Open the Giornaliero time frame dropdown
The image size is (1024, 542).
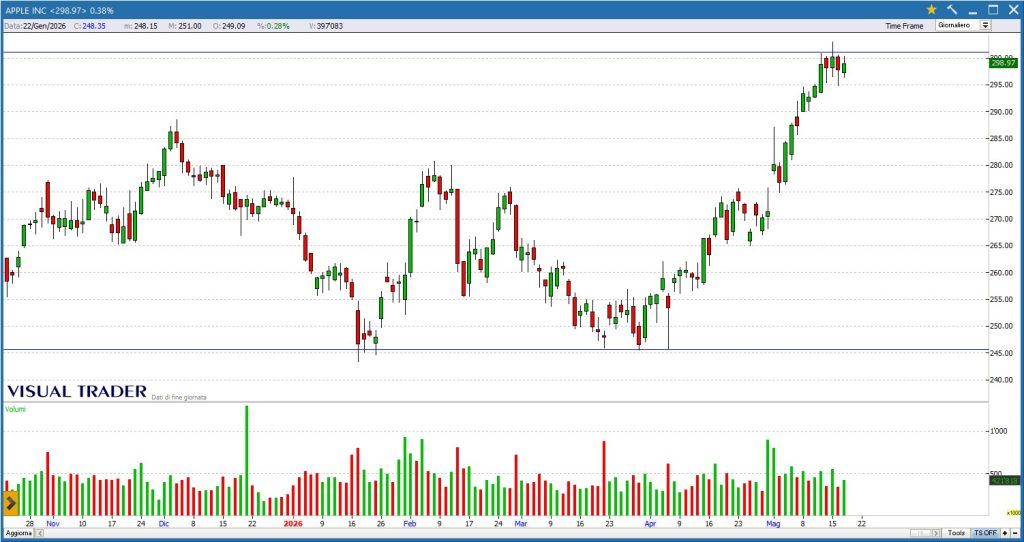[963, 25]
